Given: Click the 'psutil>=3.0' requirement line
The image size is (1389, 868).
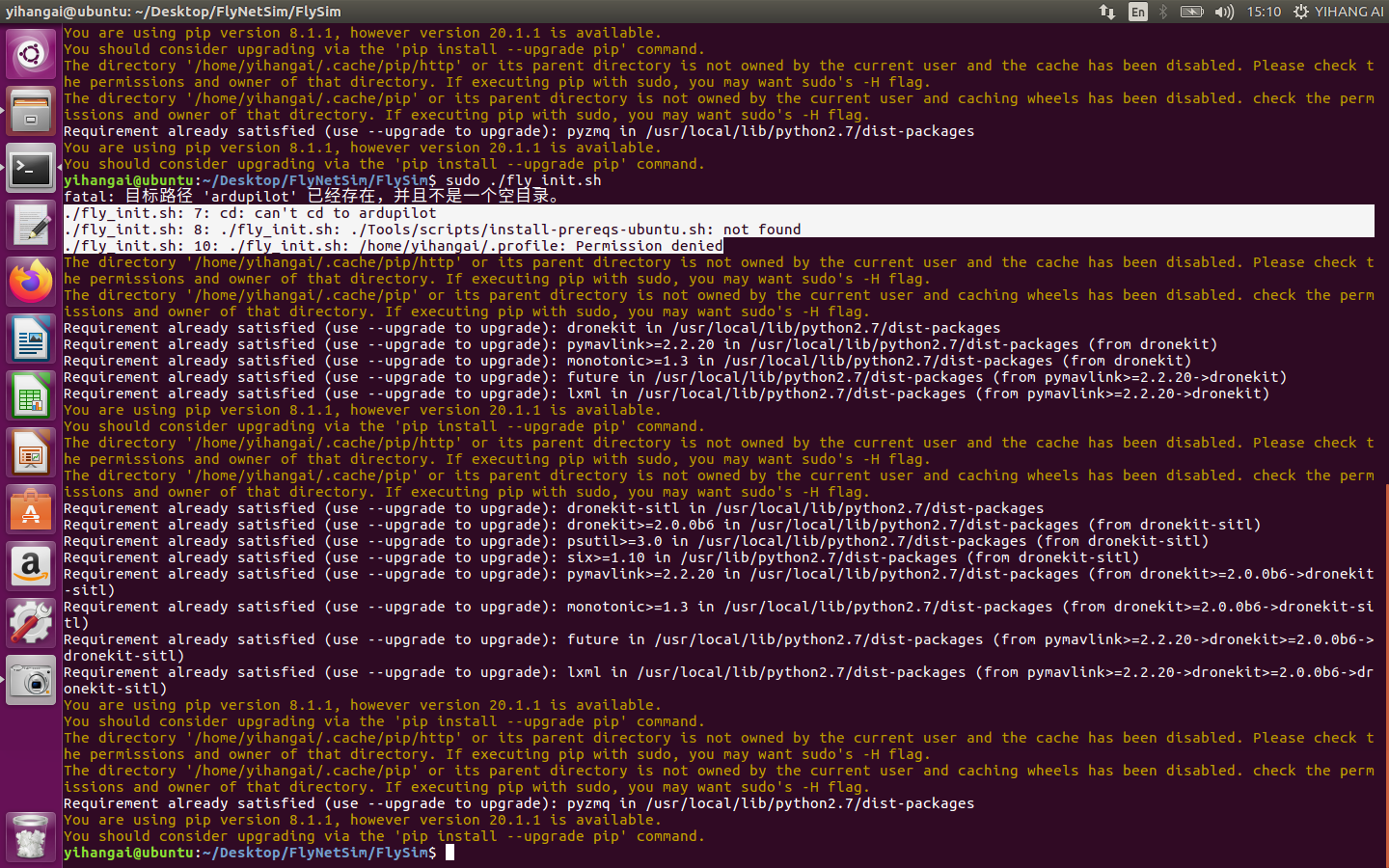Looking at the screenshot, I should [x=637, y=541].
